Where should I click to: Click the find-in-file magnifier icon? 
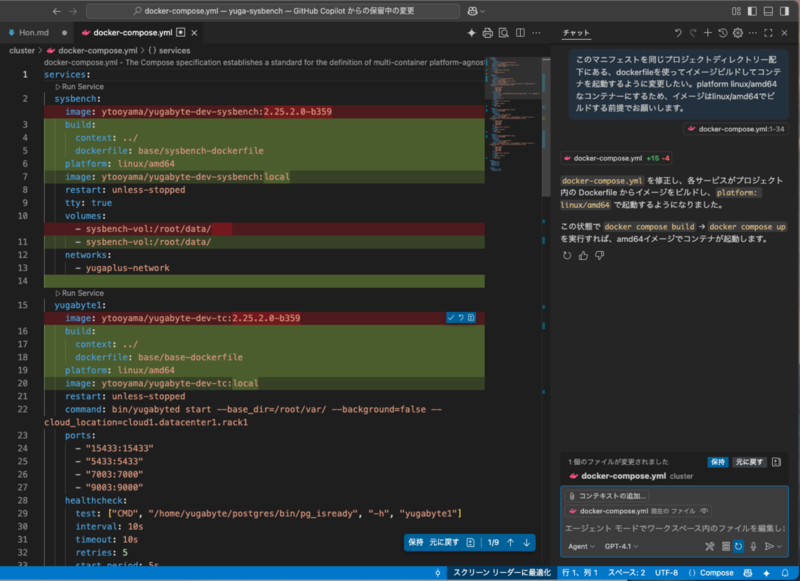[504, 33]
